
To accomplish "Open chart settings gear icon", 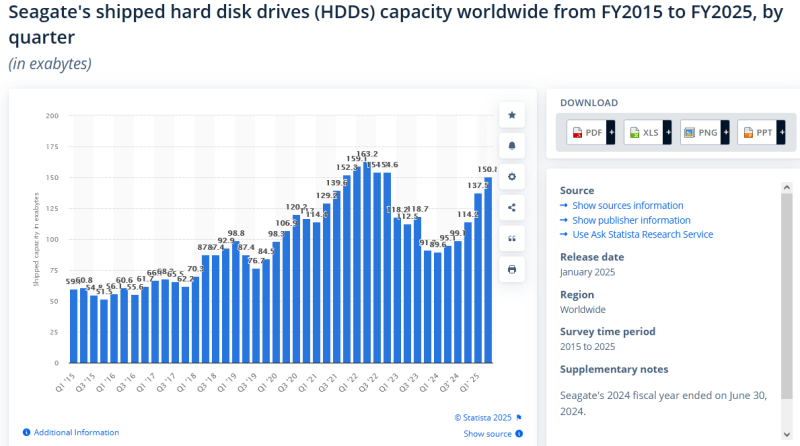I will click(512, 177).
